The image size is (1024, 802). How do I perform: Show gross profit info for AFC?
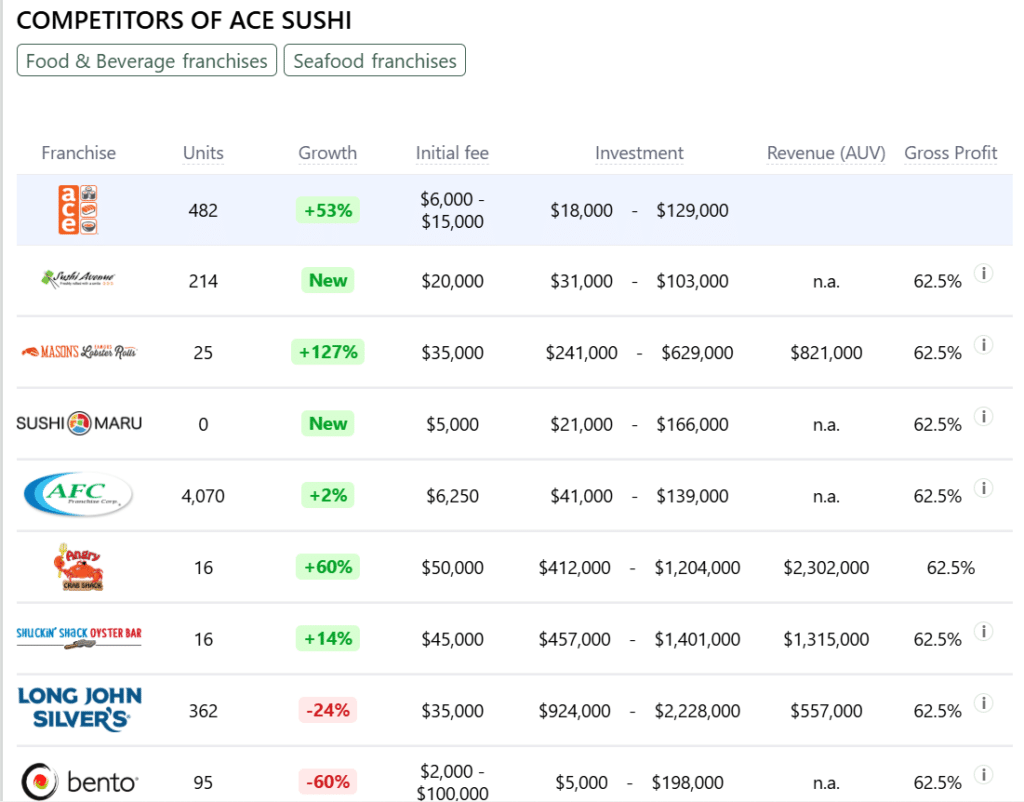click(984, 488)
